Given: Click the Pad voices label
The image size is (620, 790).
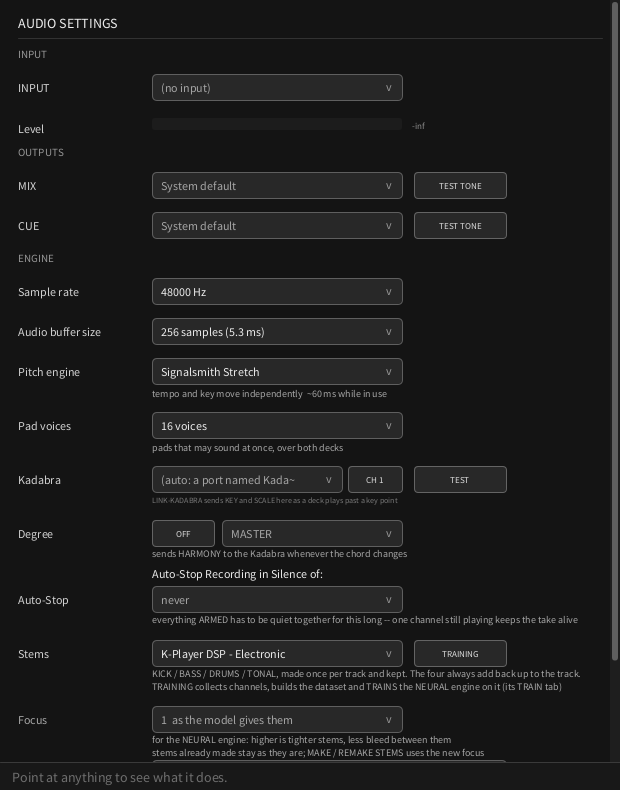Looking at the screenshot, I should 44,426.
